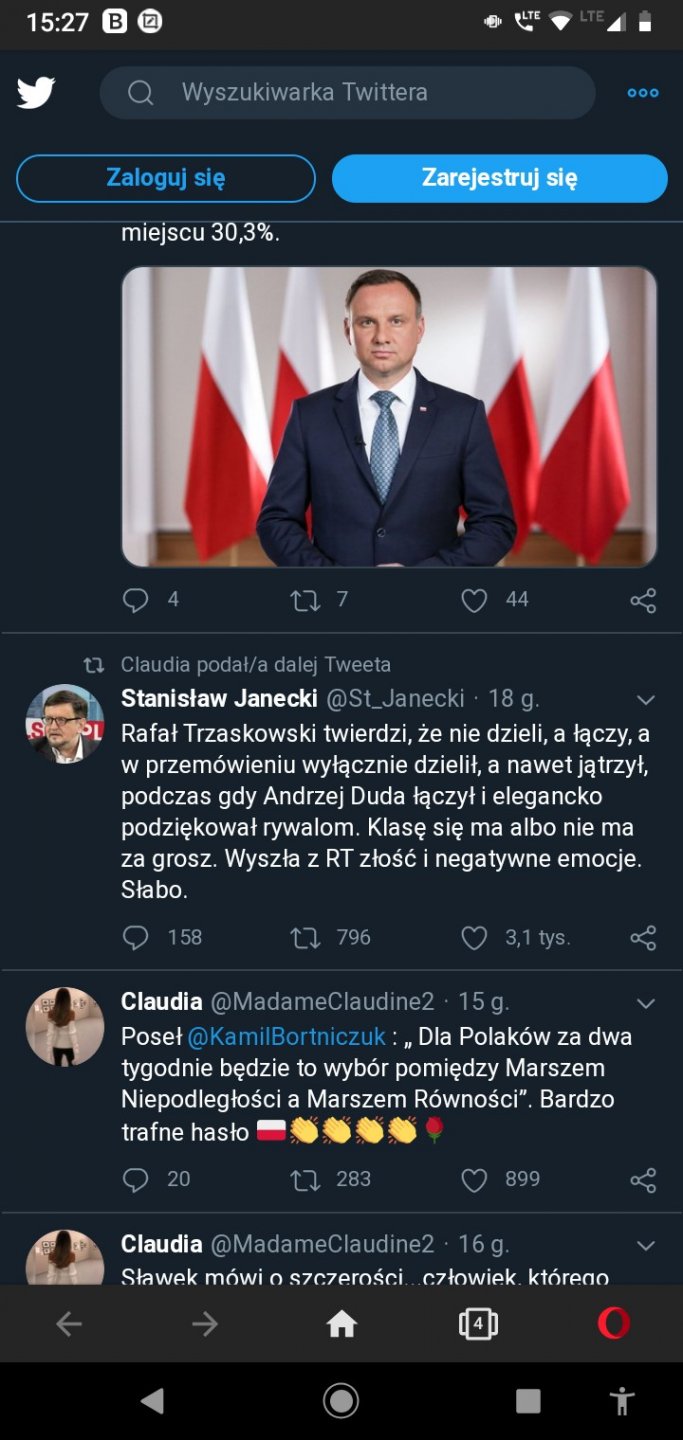Go to the browser home page
The height and width of the screenshot is (1440, 683).
342,1325
